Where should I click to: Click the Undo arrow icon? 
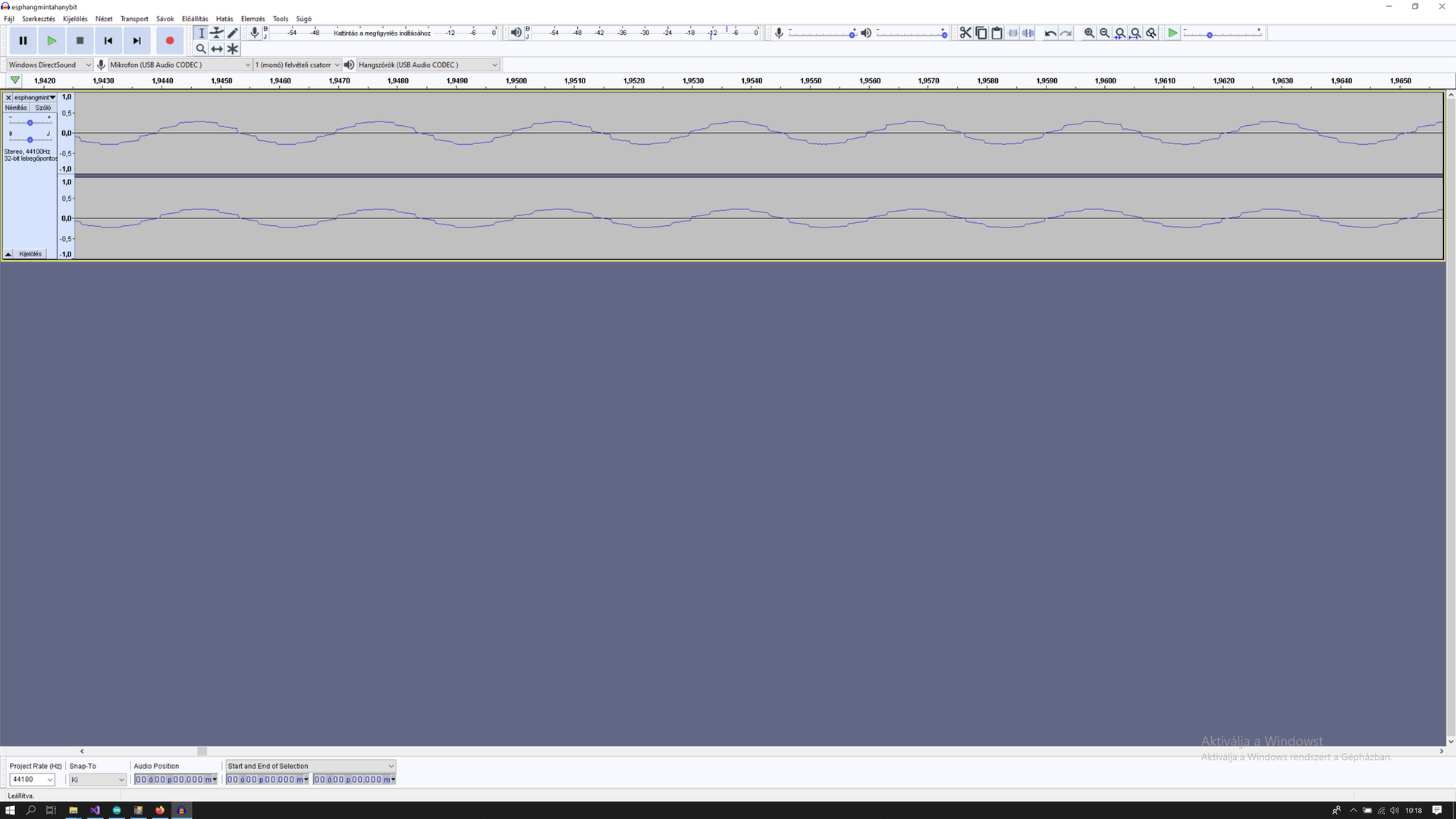click(x=1050, y=33)
